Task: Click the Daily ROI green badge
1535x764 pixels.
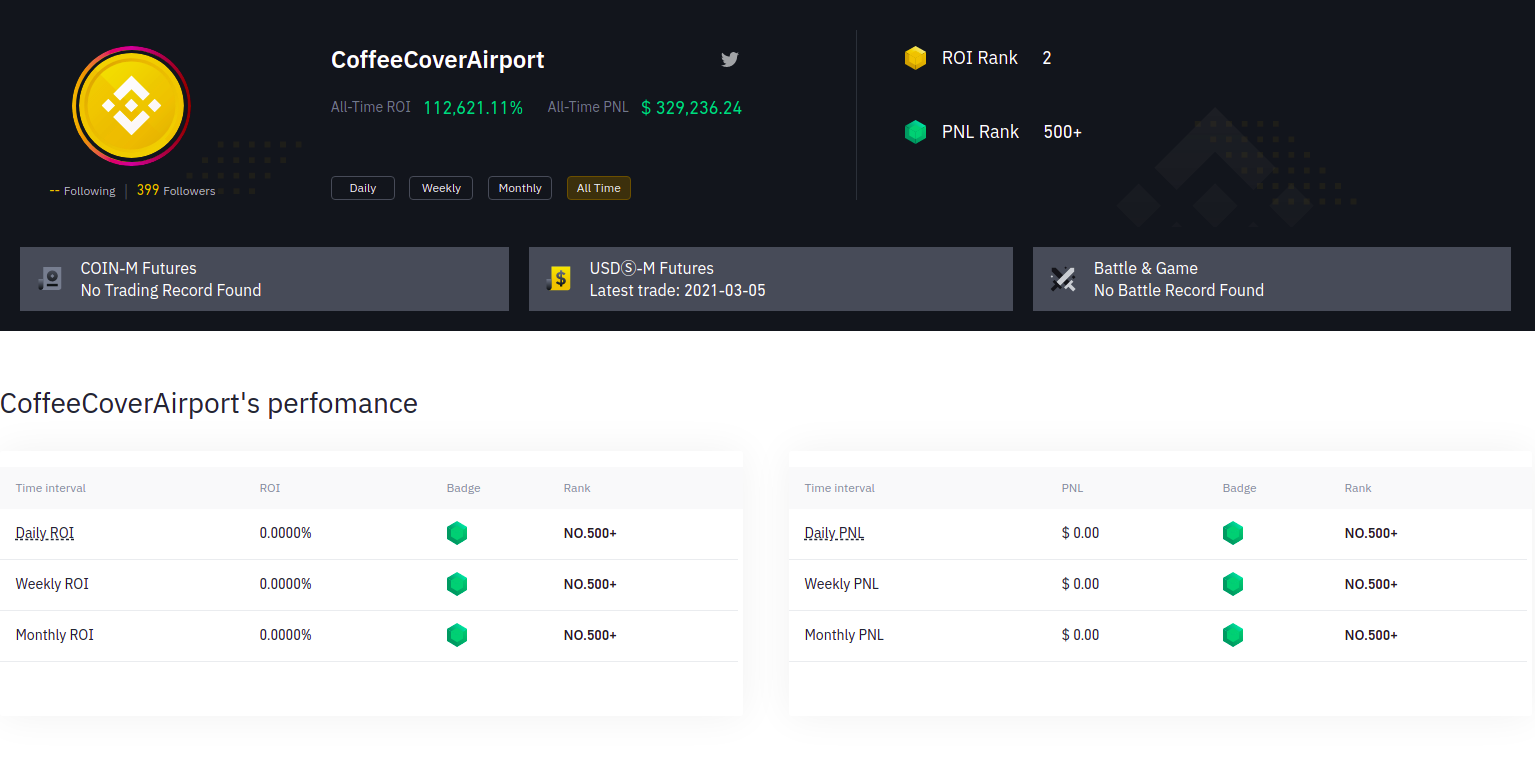Action: [457, 533]
